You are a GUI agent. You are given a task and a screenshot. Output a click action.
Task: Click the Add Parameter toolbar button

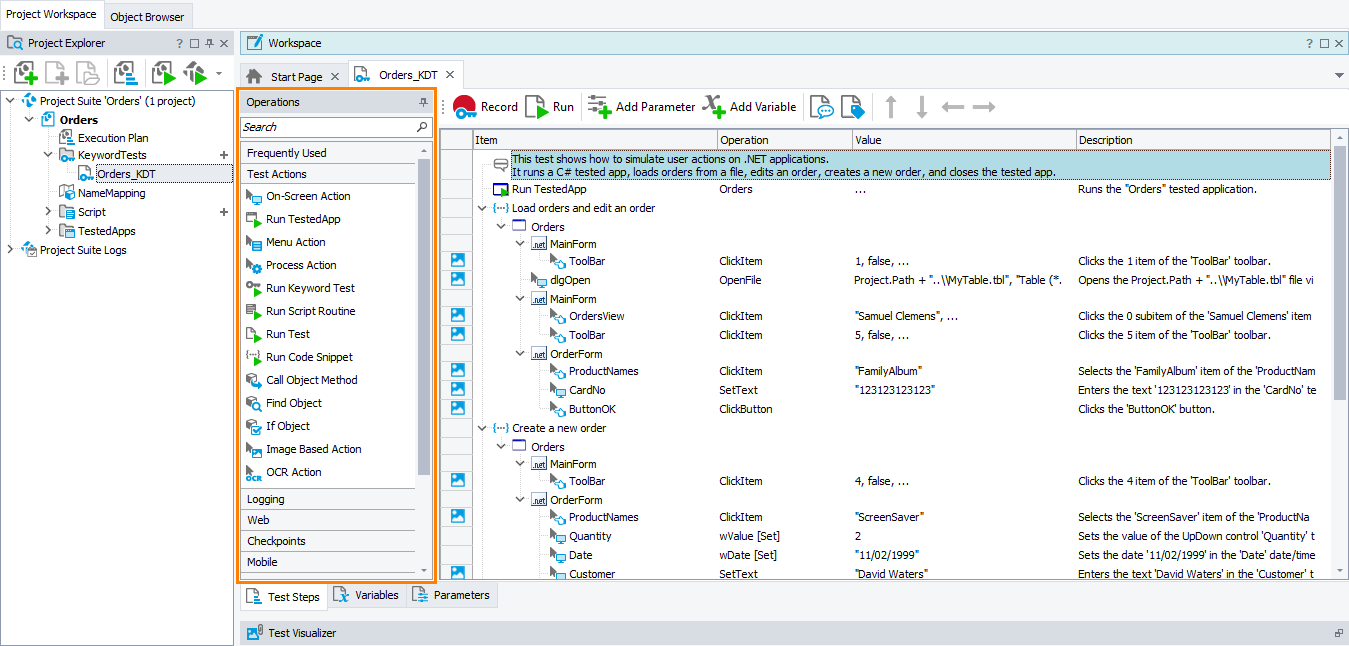(642, 107)
